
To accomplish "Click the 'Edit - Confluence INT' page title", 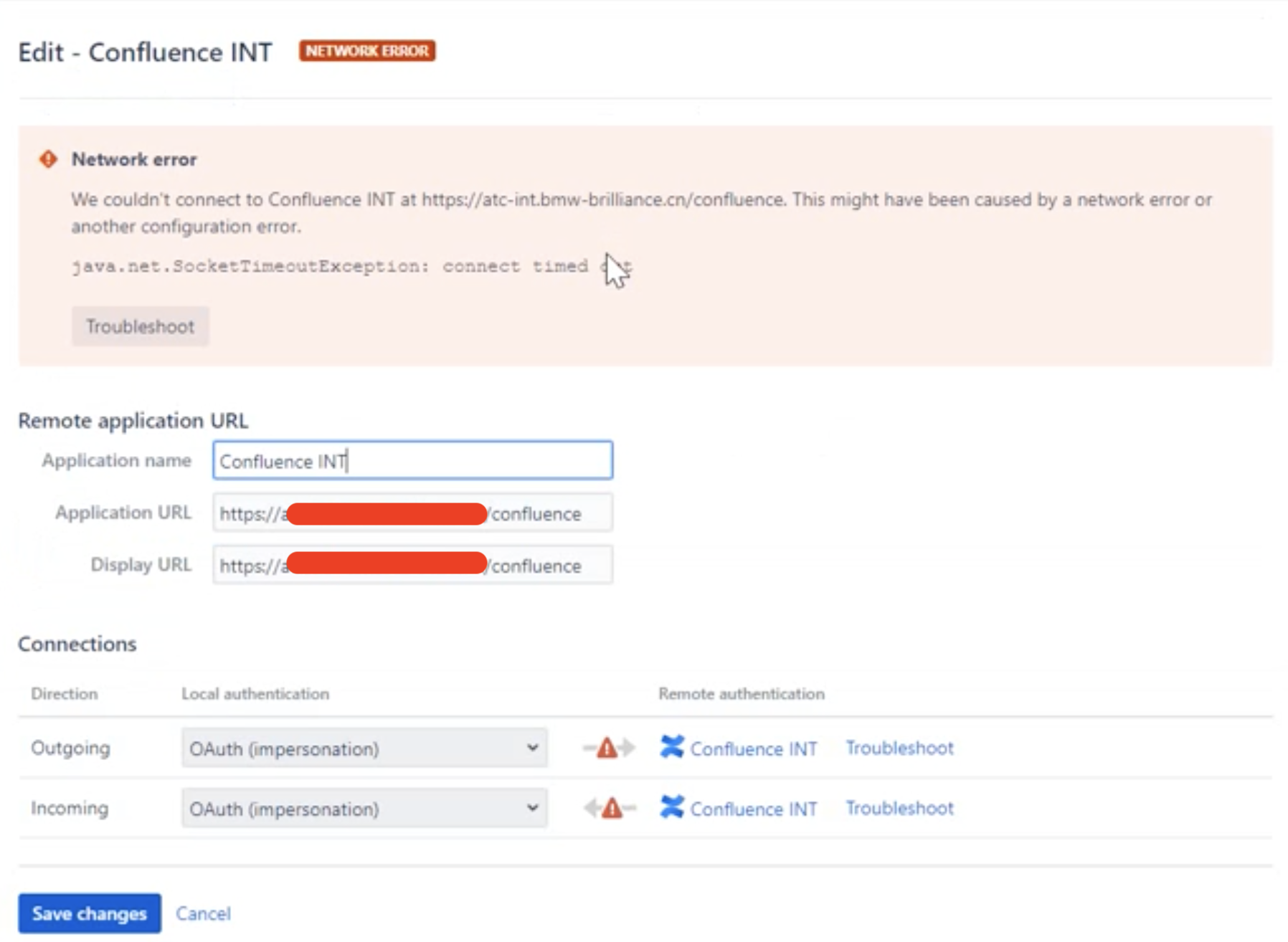I will tap(145, 52).
